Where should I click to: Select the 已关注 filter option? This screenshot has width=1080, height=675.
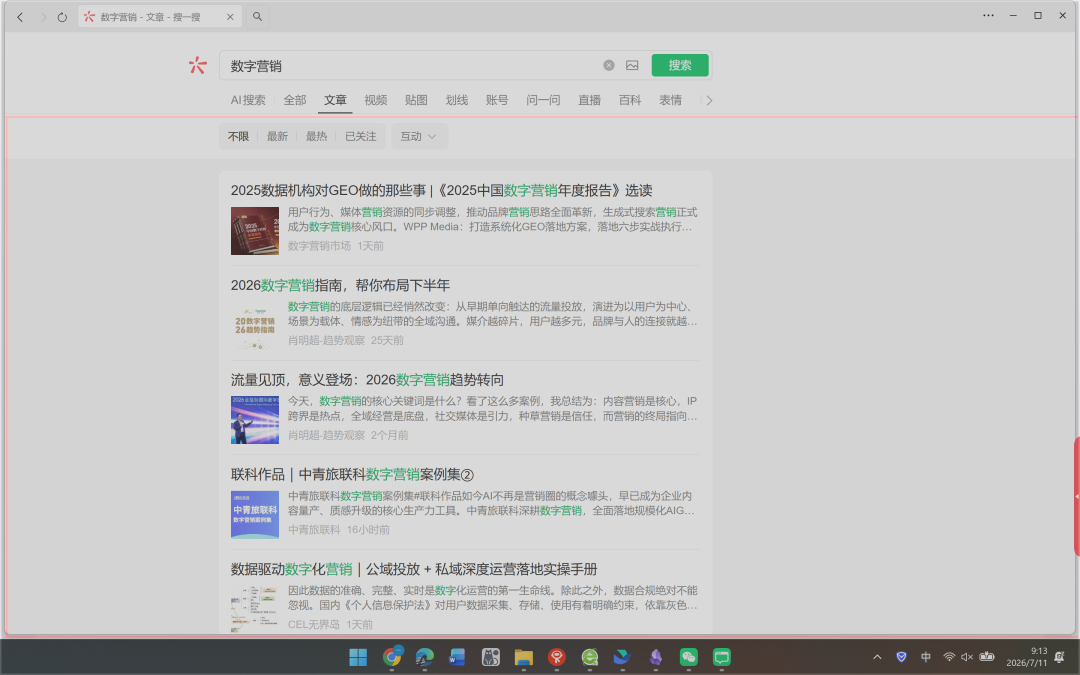[x=361, y=136]
